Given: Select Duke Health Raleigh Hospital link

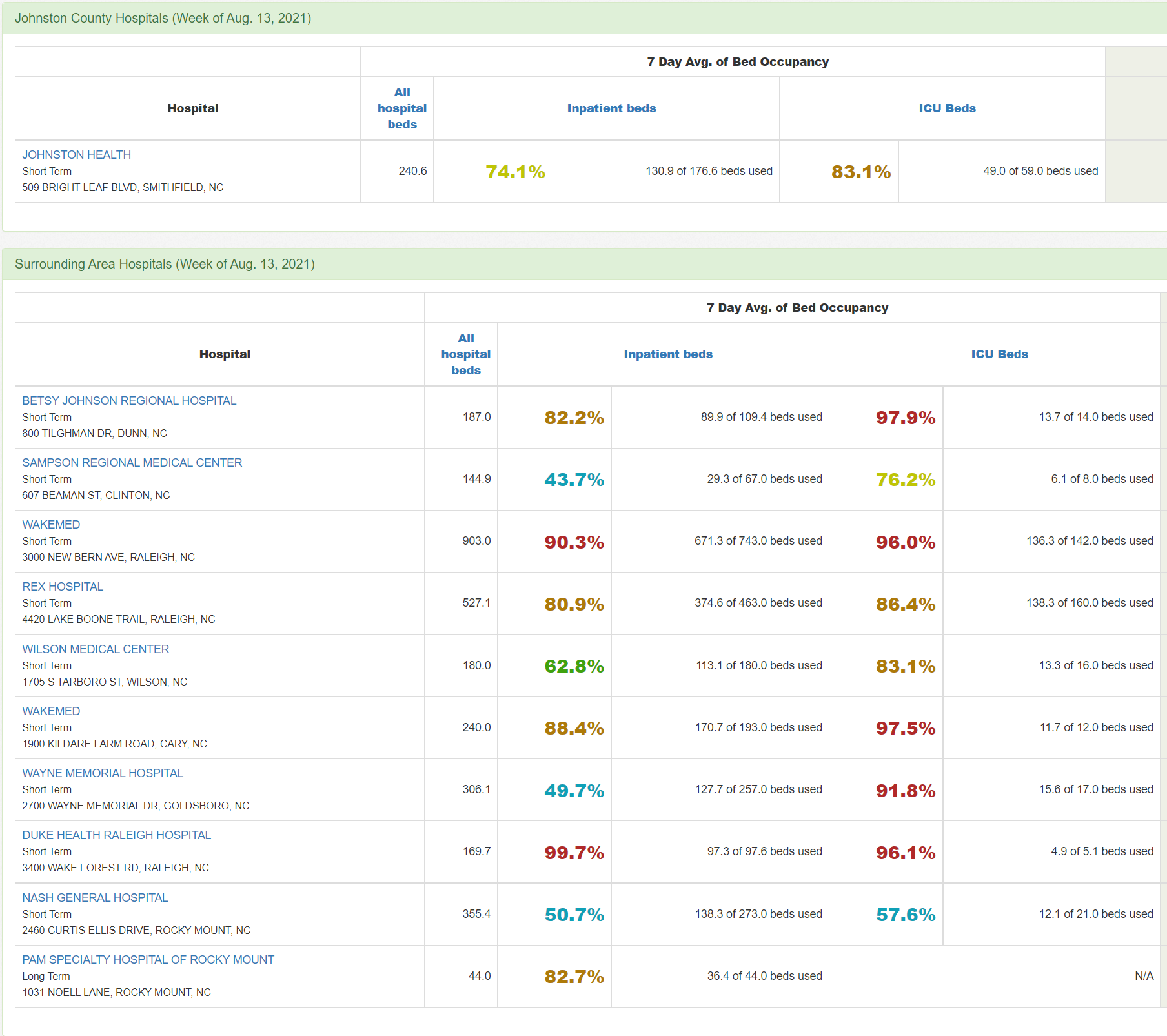Looking at the screenshot, I should (x=116, y=835).
